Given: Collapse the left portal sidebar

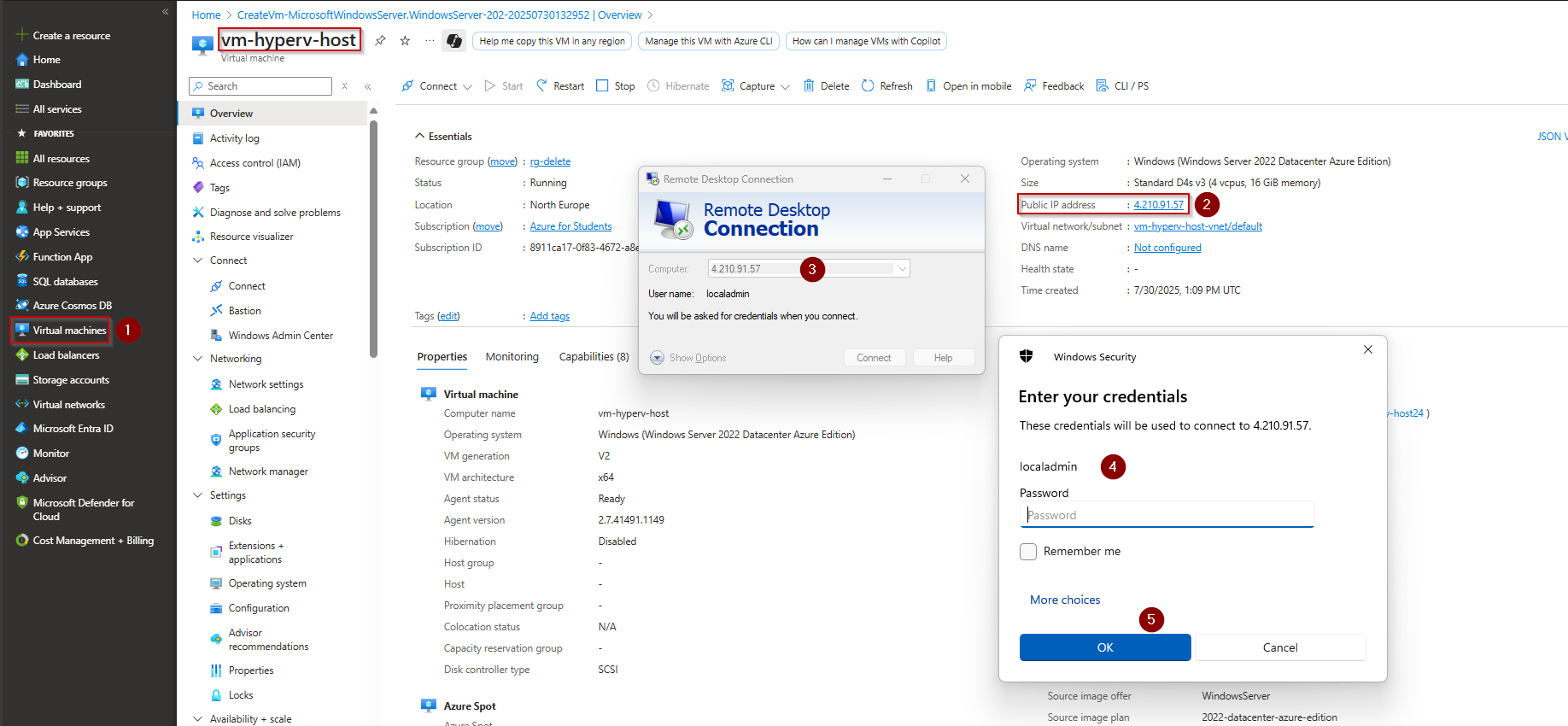Looking at the screenshot, I should coord(165,12).
